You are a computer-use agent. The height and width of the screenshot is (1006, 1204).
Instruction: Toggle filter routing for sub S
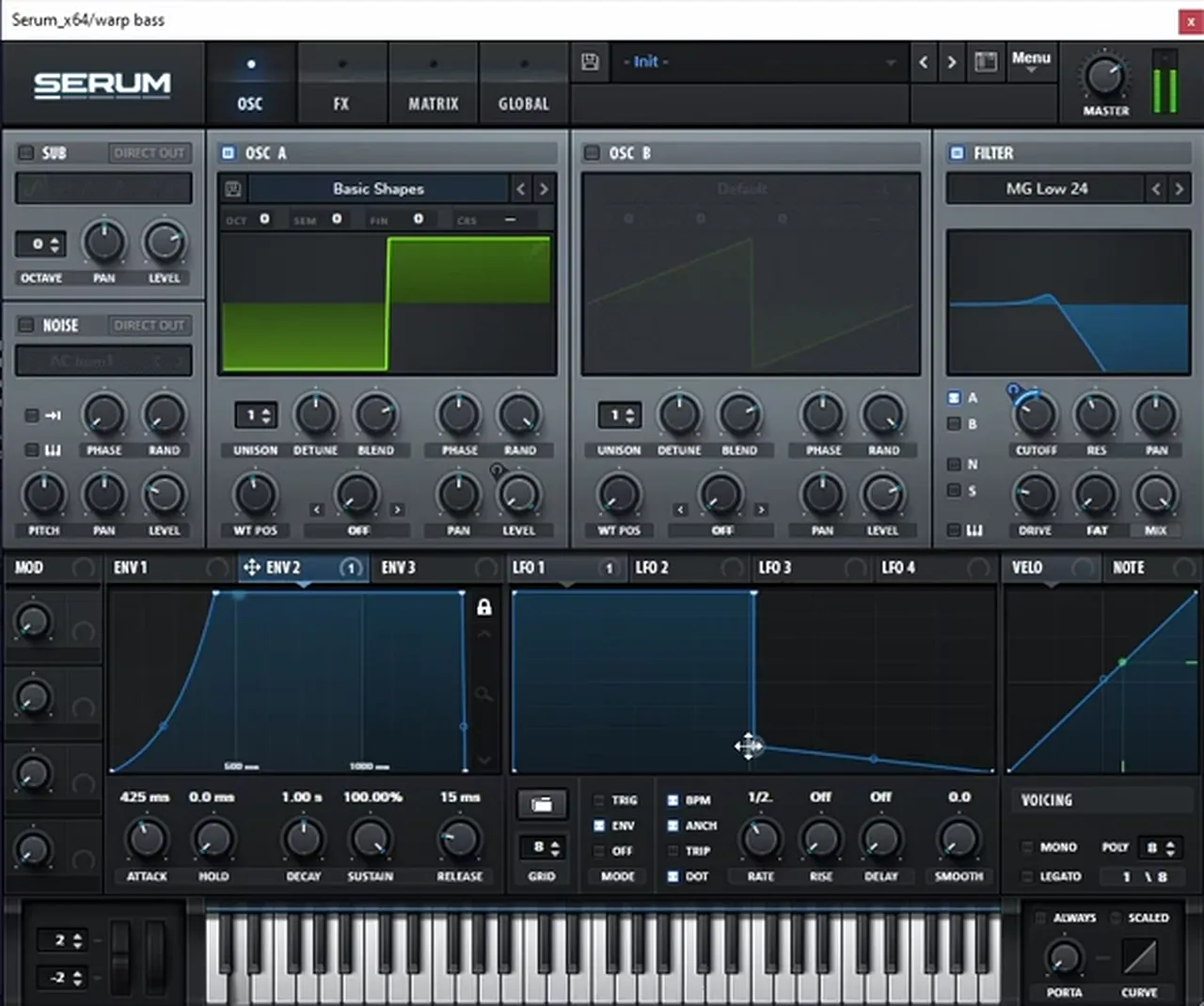click(954, 490)
